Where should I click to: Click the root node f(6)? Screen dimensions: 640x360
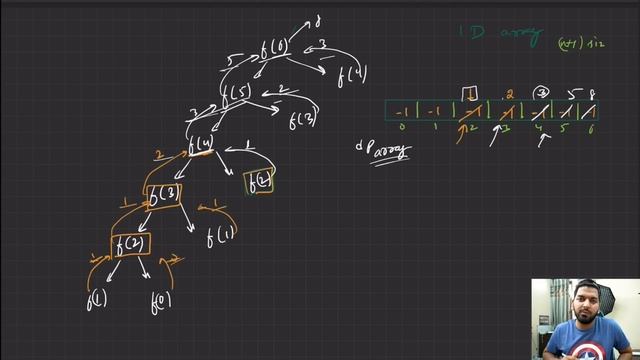[274, 50]
